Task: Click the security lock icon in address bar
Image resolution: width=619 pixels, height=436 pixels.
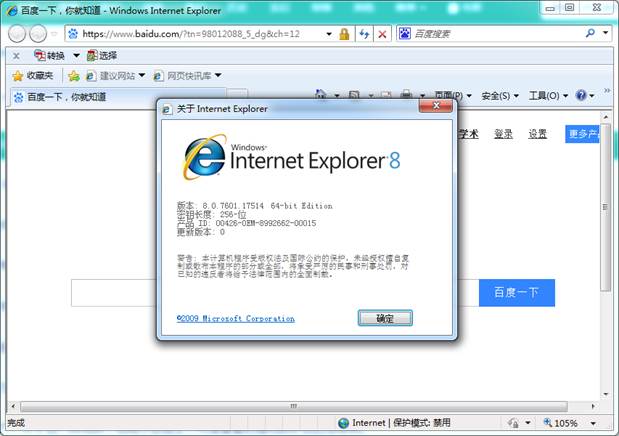Action: 344,33
